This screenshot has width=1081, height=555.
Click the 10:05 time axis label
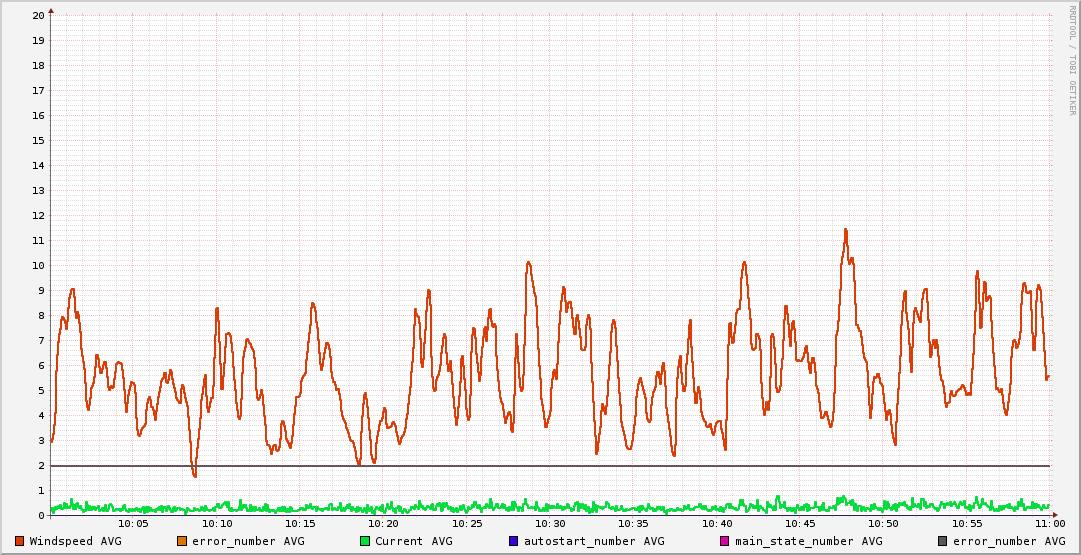click(133, 523)
